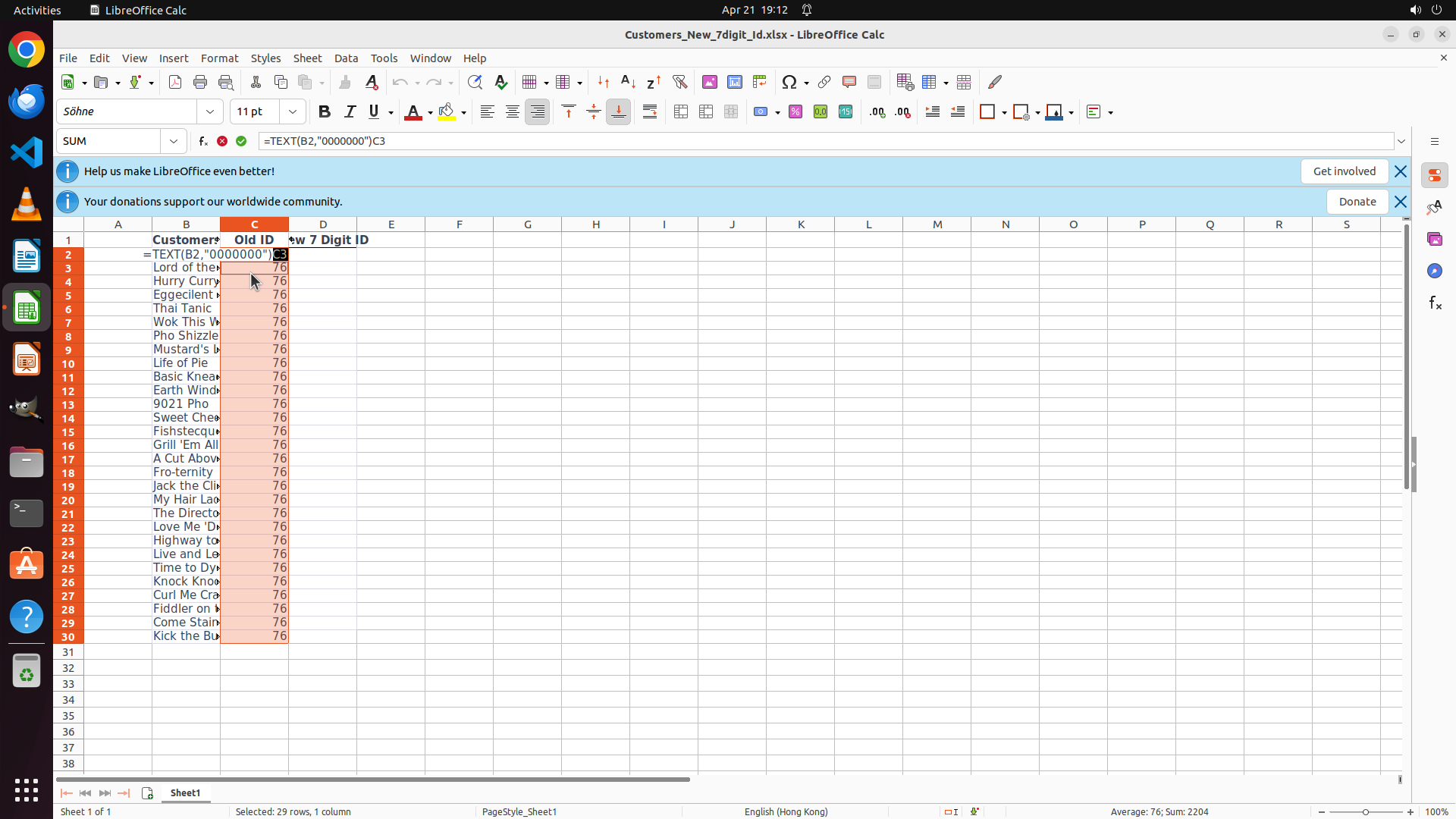Click the Sort Ascending icon
Image resolution: width=1456 pixels, height=819 pixels.
tap(628, 82)
